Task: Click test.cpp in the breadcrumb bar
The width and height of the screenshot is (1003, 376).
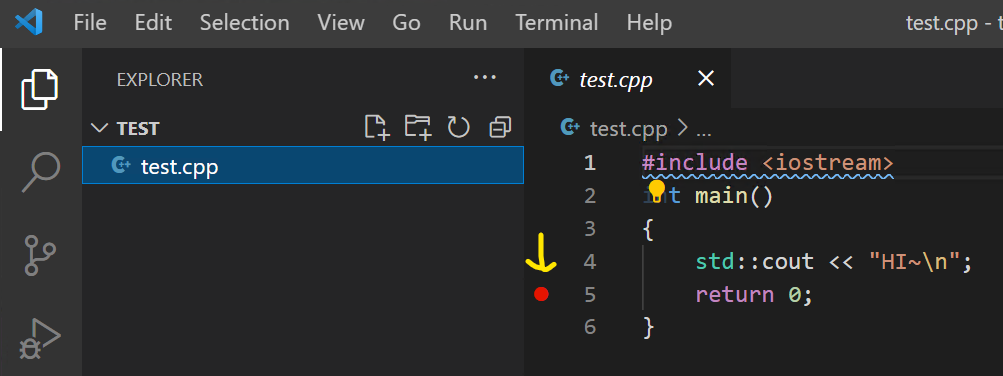Action: coord(629,129)
